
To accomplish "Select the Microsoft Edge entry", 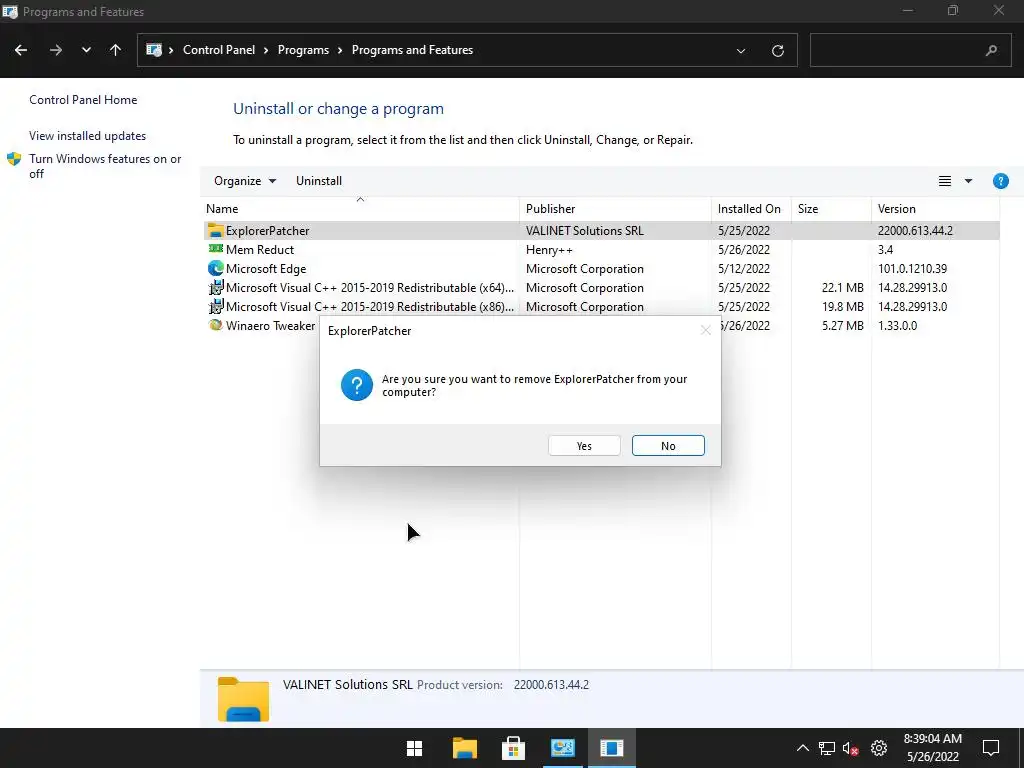I will 601,268.
